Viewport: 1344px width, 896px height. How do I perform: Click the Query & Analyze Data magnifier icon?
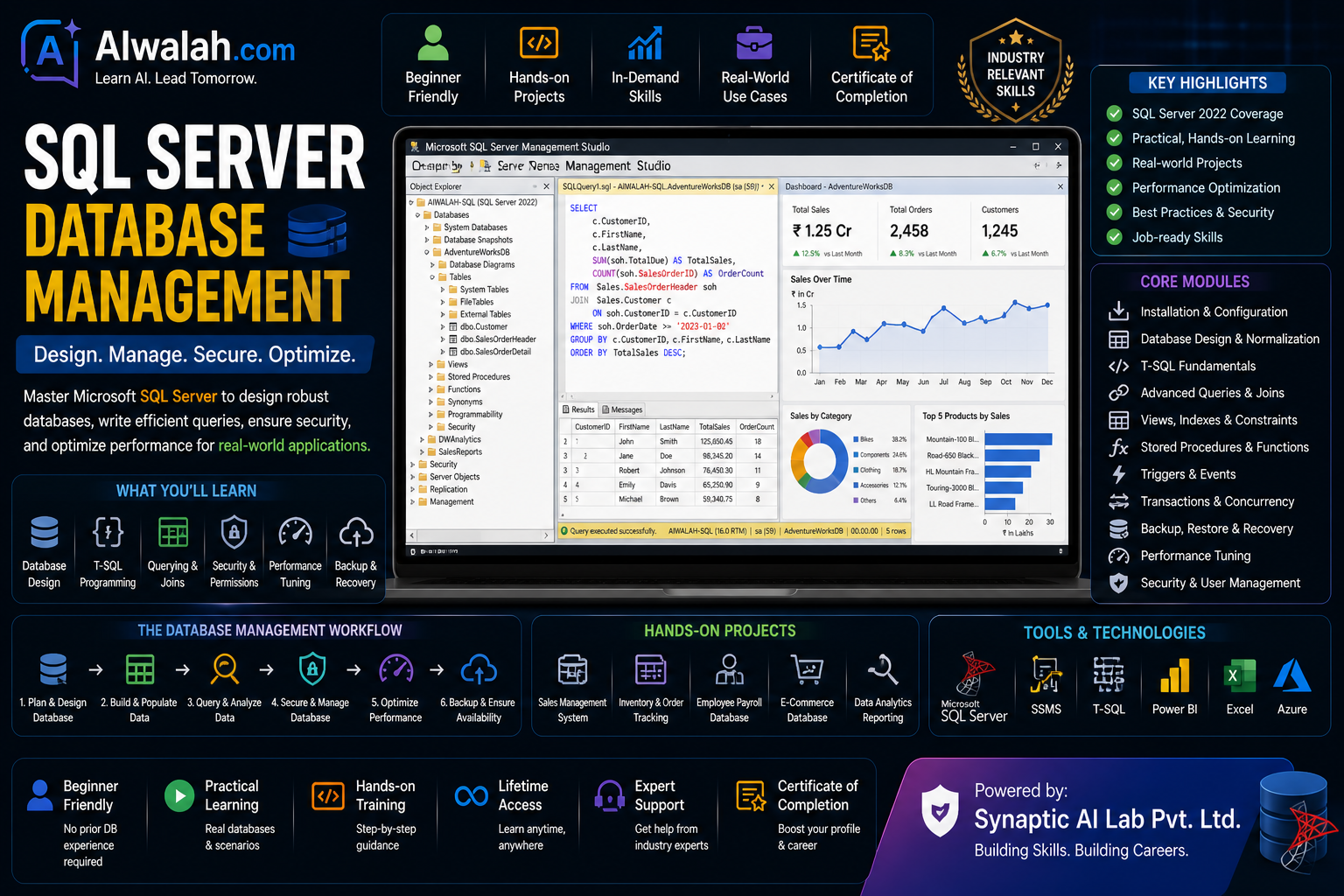click(x=225, y=669)
